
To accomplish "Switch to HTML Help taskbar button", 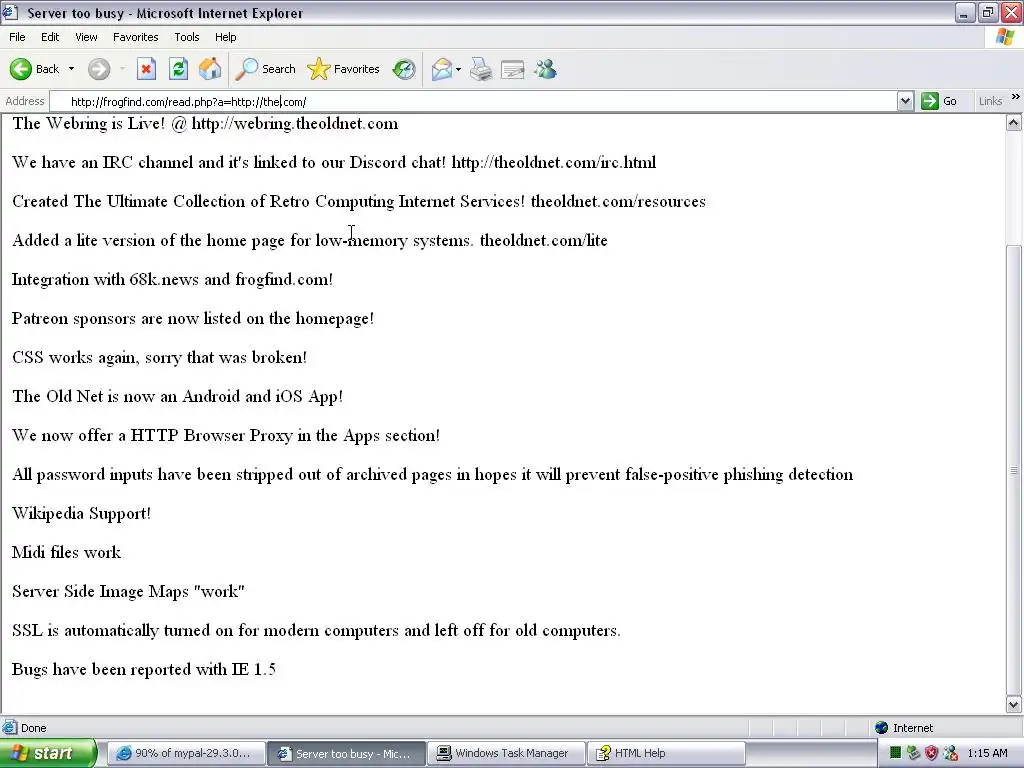I will (665, 753).
